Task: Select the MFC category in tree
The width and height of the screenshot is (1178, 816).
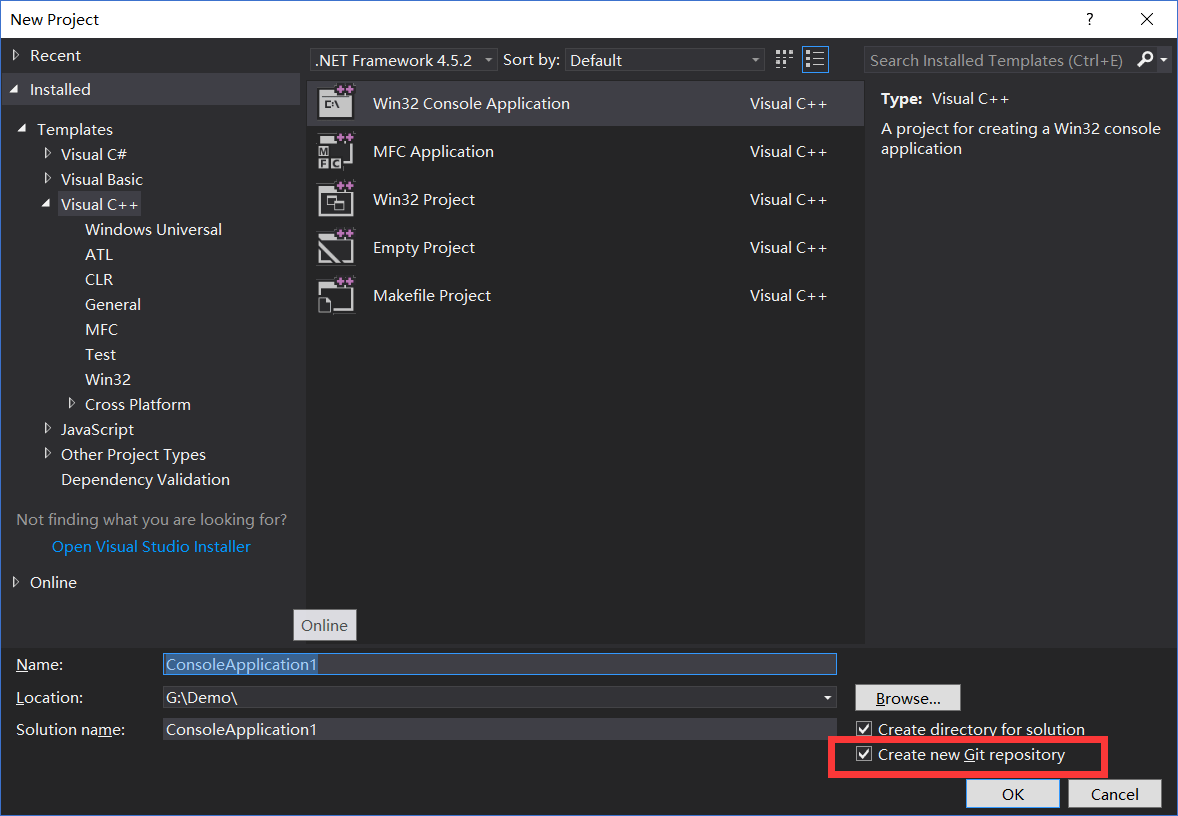Action: (101, 329)
